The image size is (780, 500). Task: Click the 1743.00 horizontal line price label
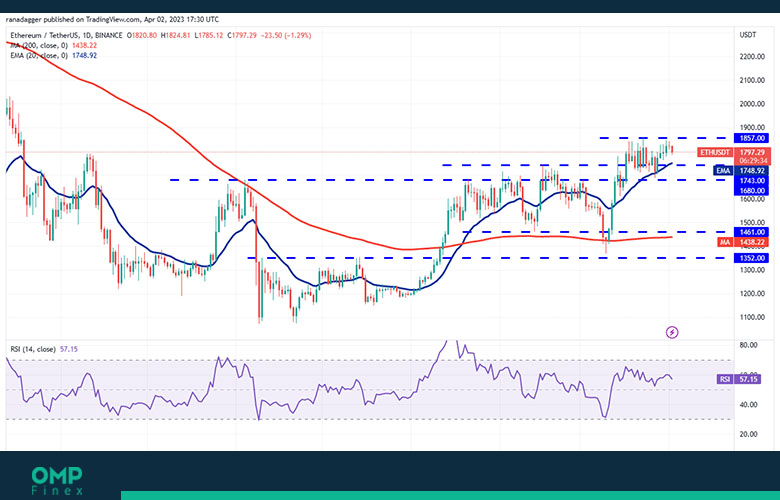point(752,181)
